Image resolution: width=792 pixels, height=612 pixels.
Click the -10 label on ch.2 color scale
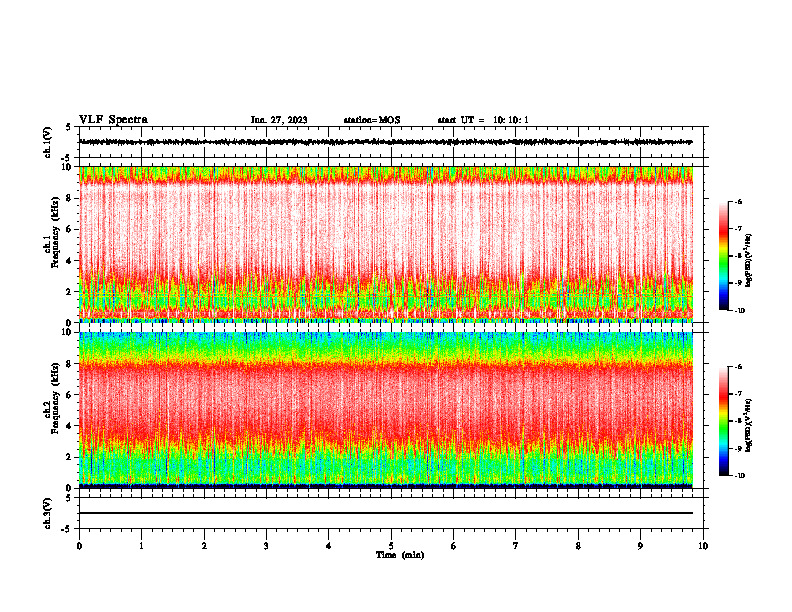(x=739, y=476)
